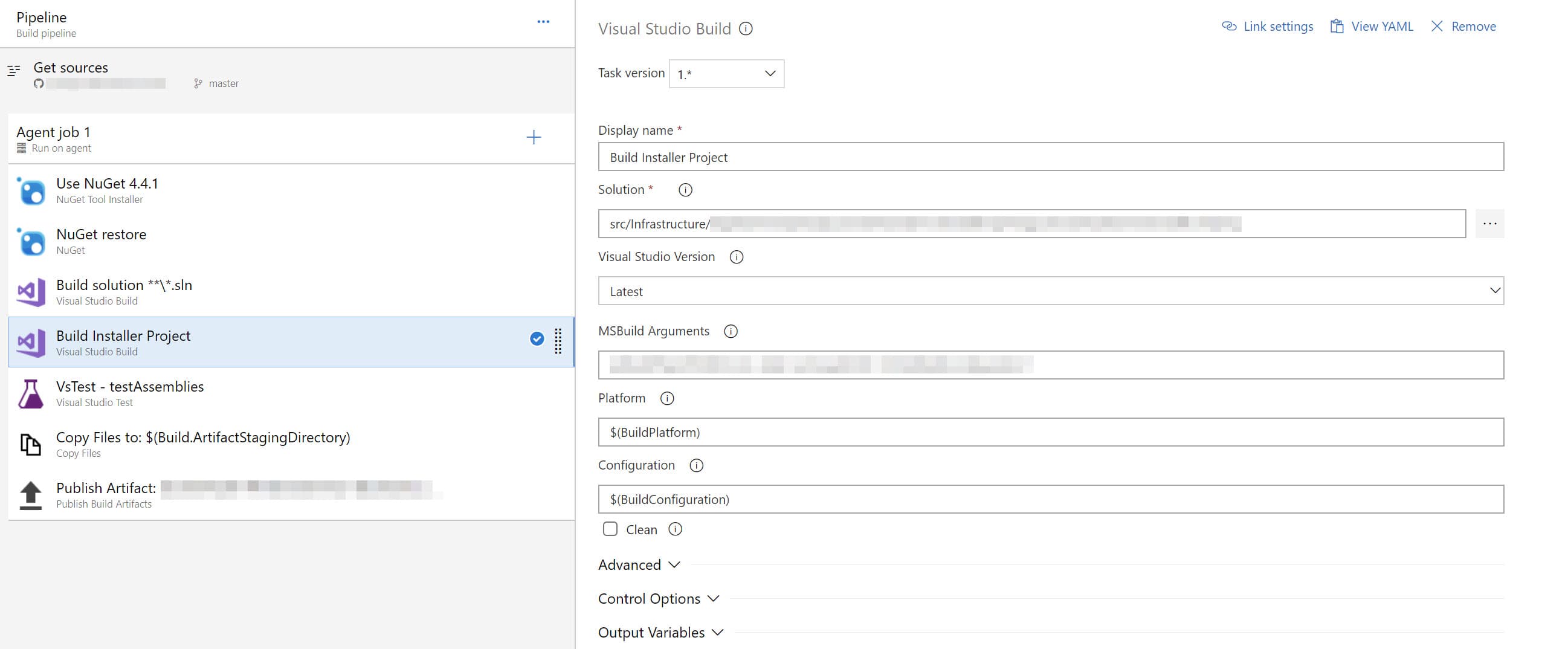Select the Copy Files to ArtifactStagingDirectory task

click(x=292, y=444)
